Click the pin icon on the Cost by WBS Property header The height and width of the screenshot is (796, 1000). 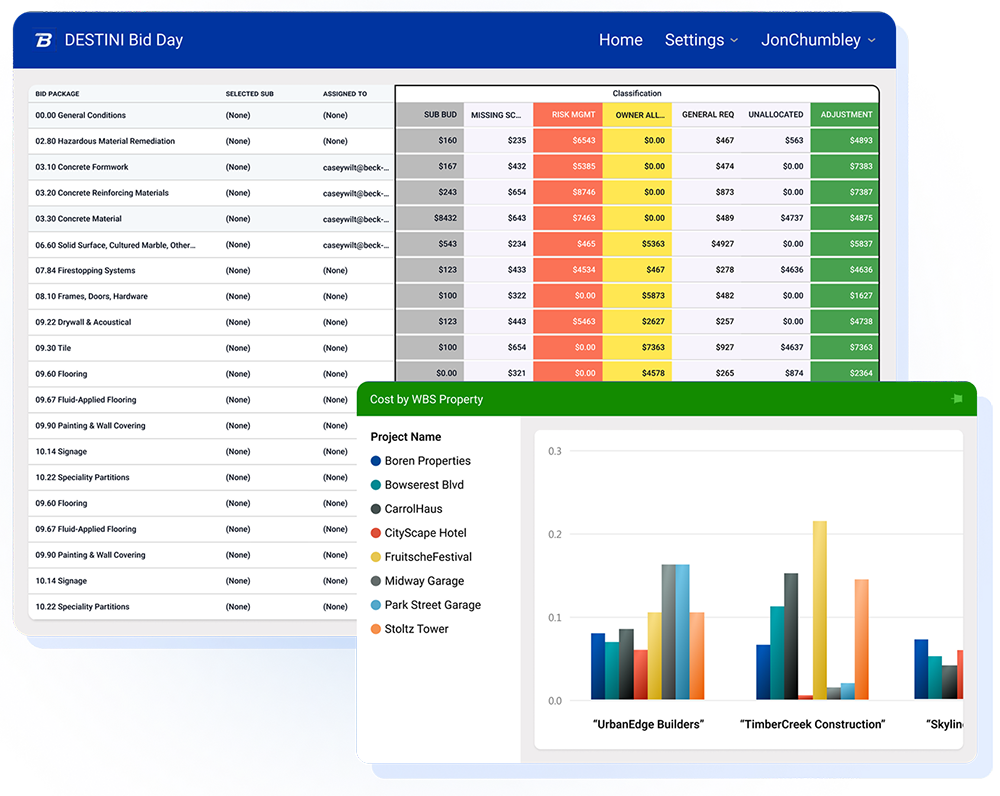[x=957, y=399]
